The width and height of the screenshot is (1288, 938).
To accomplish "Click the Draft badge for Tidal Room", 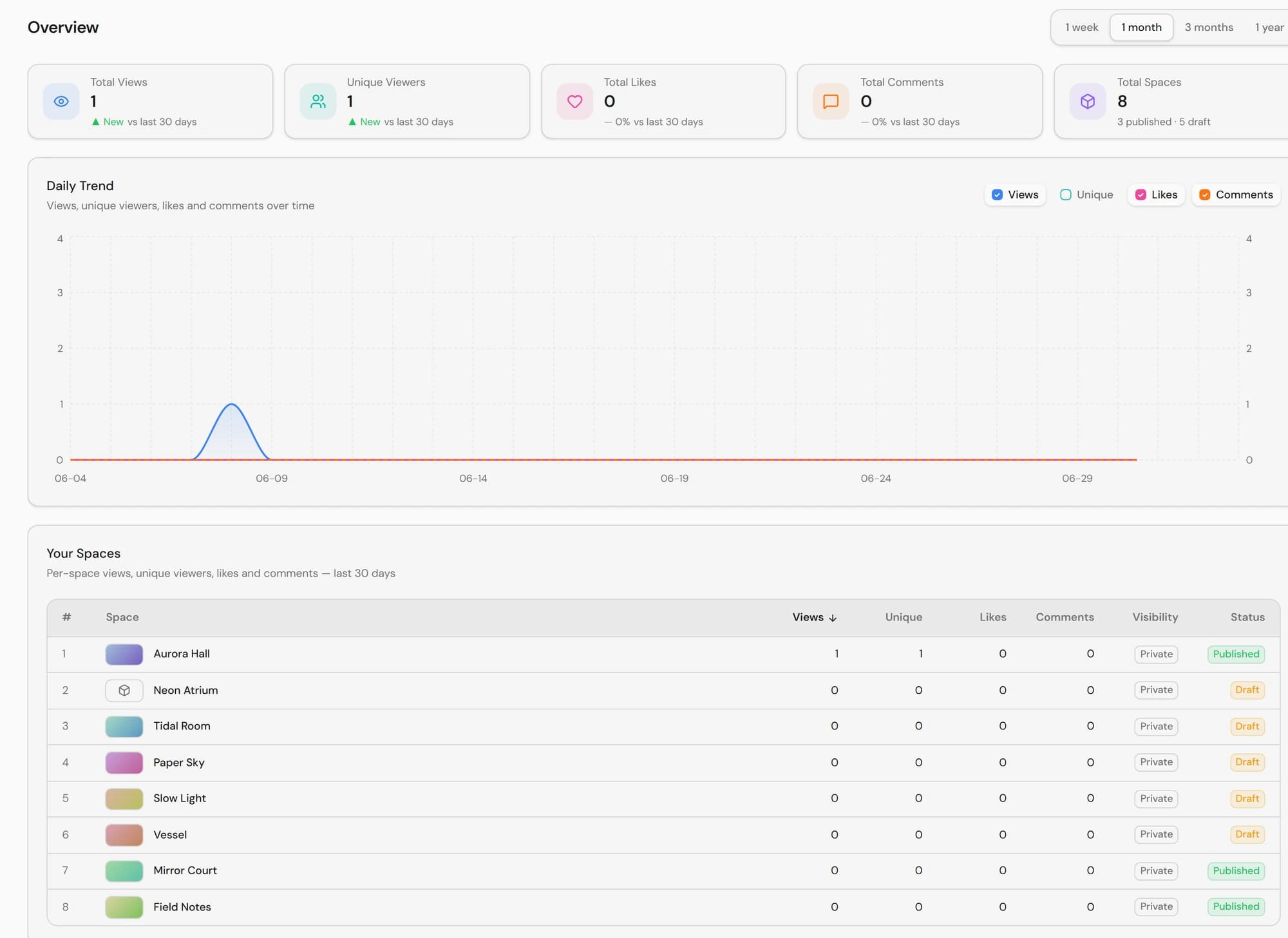I will [x=1247, y=727].
